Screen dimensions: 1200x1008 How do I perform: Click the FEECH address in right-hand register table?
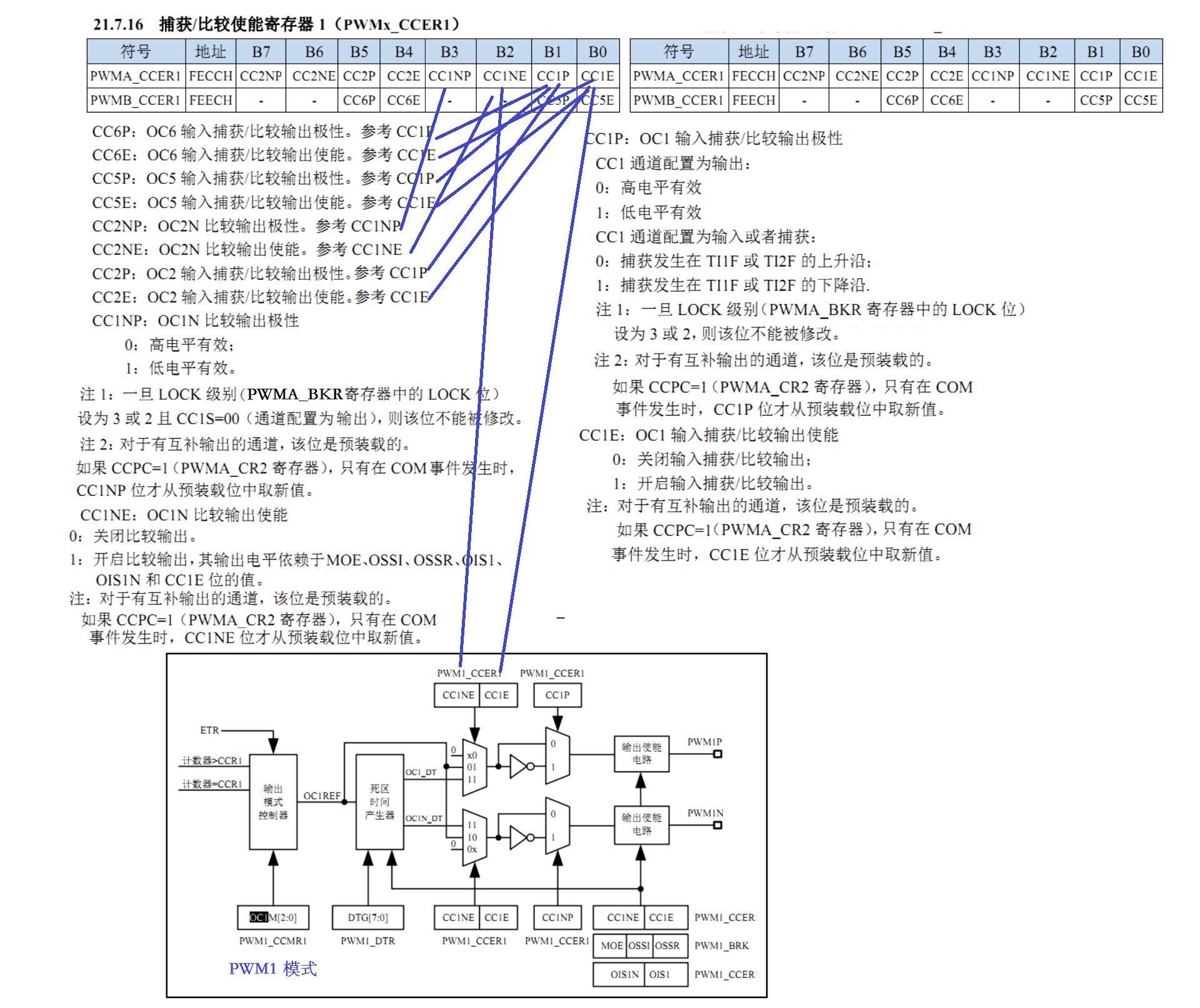click(754, 100)
